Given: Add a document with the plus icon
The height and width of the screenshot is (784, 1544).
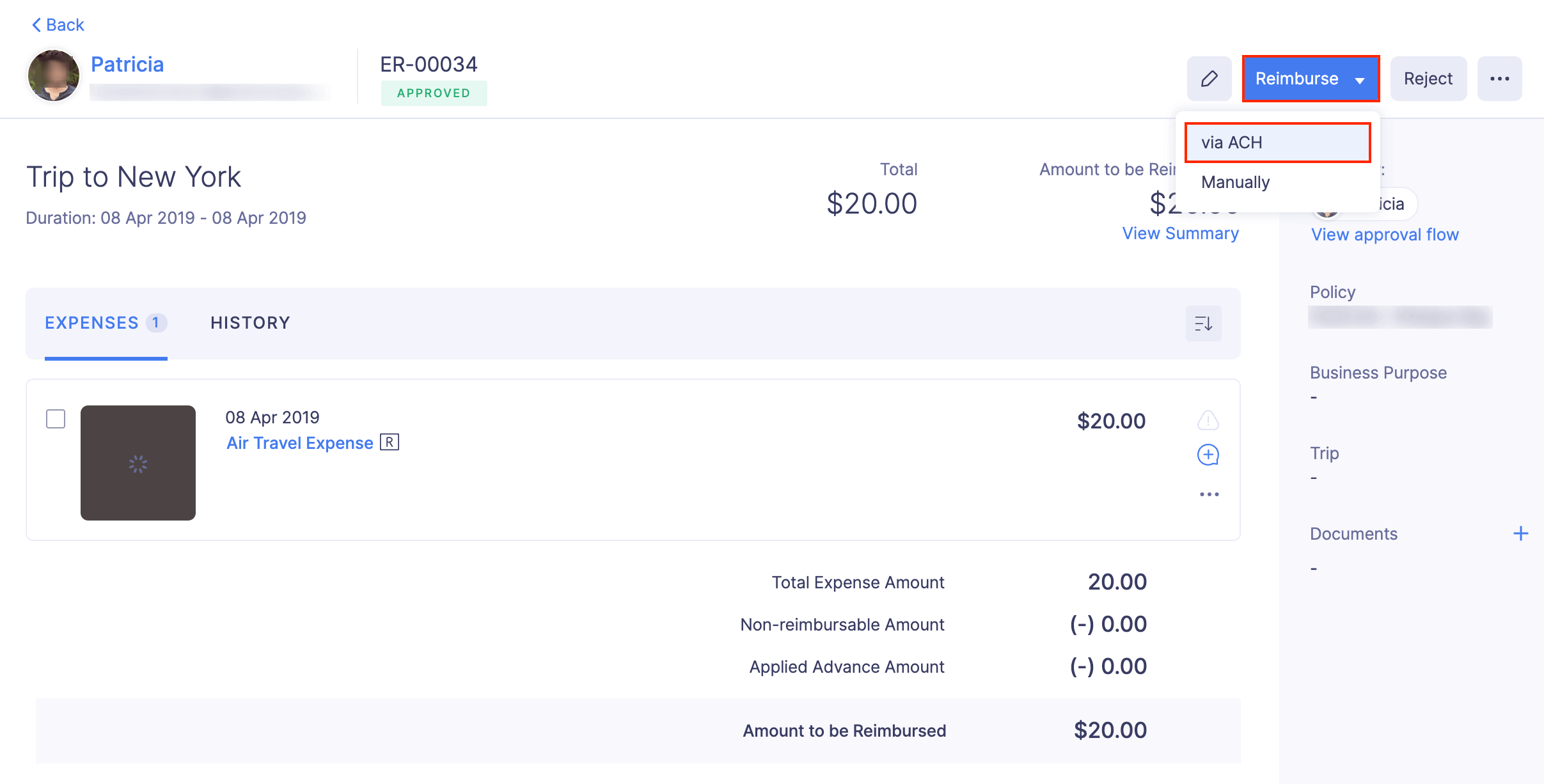Looking at the screenshot, I should pyautogui.click(x=1520, y=533).
